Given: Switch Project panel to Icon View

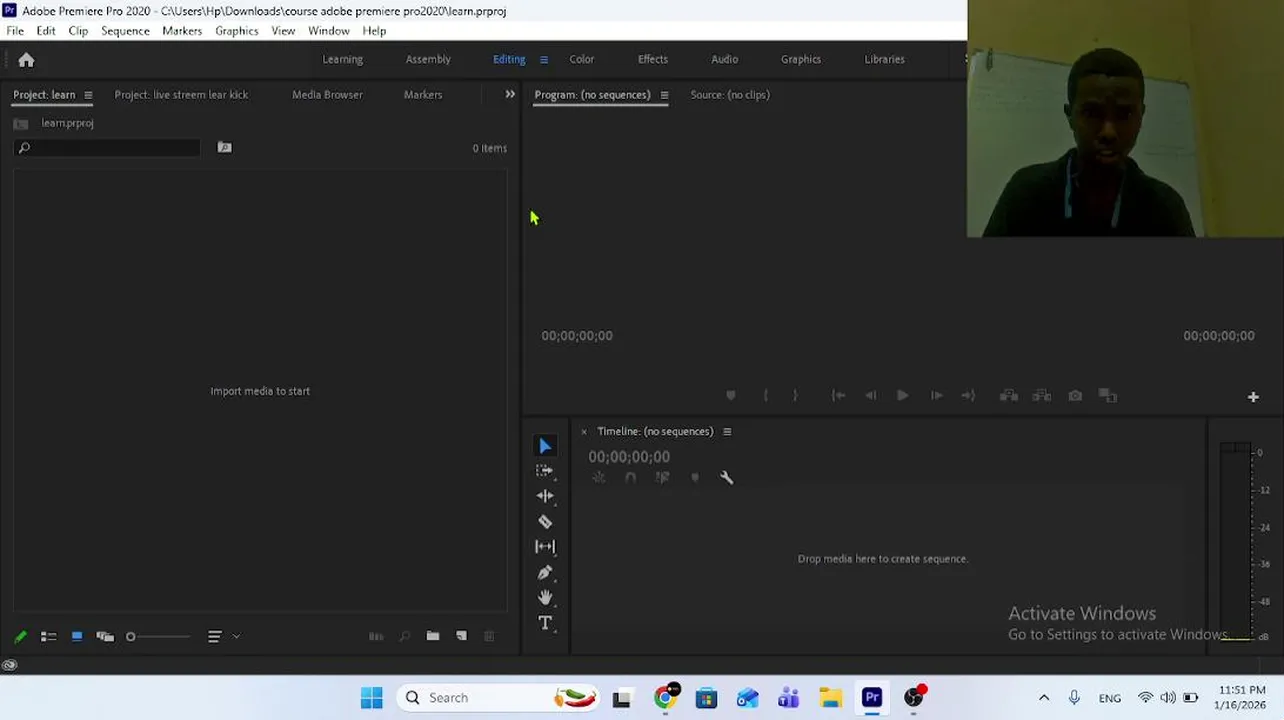Looking at the screenshot, I should point(77,636).
